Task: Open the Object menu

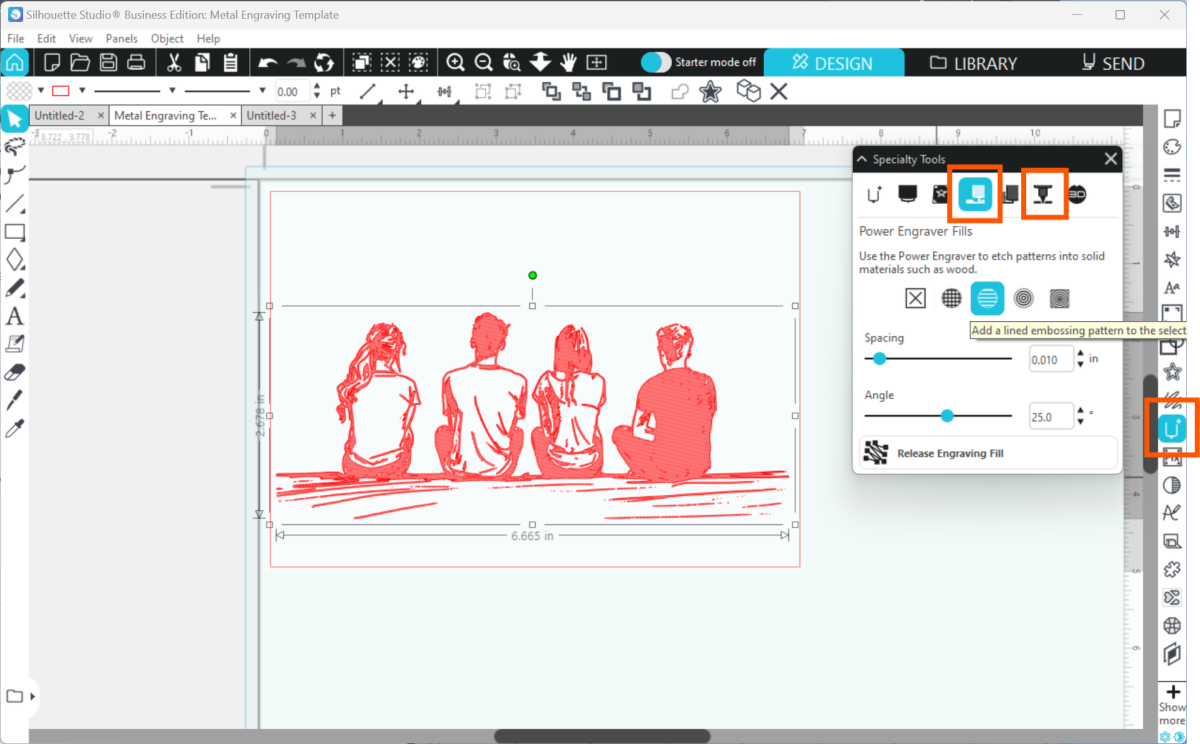Action: click(x=167, y=38)
